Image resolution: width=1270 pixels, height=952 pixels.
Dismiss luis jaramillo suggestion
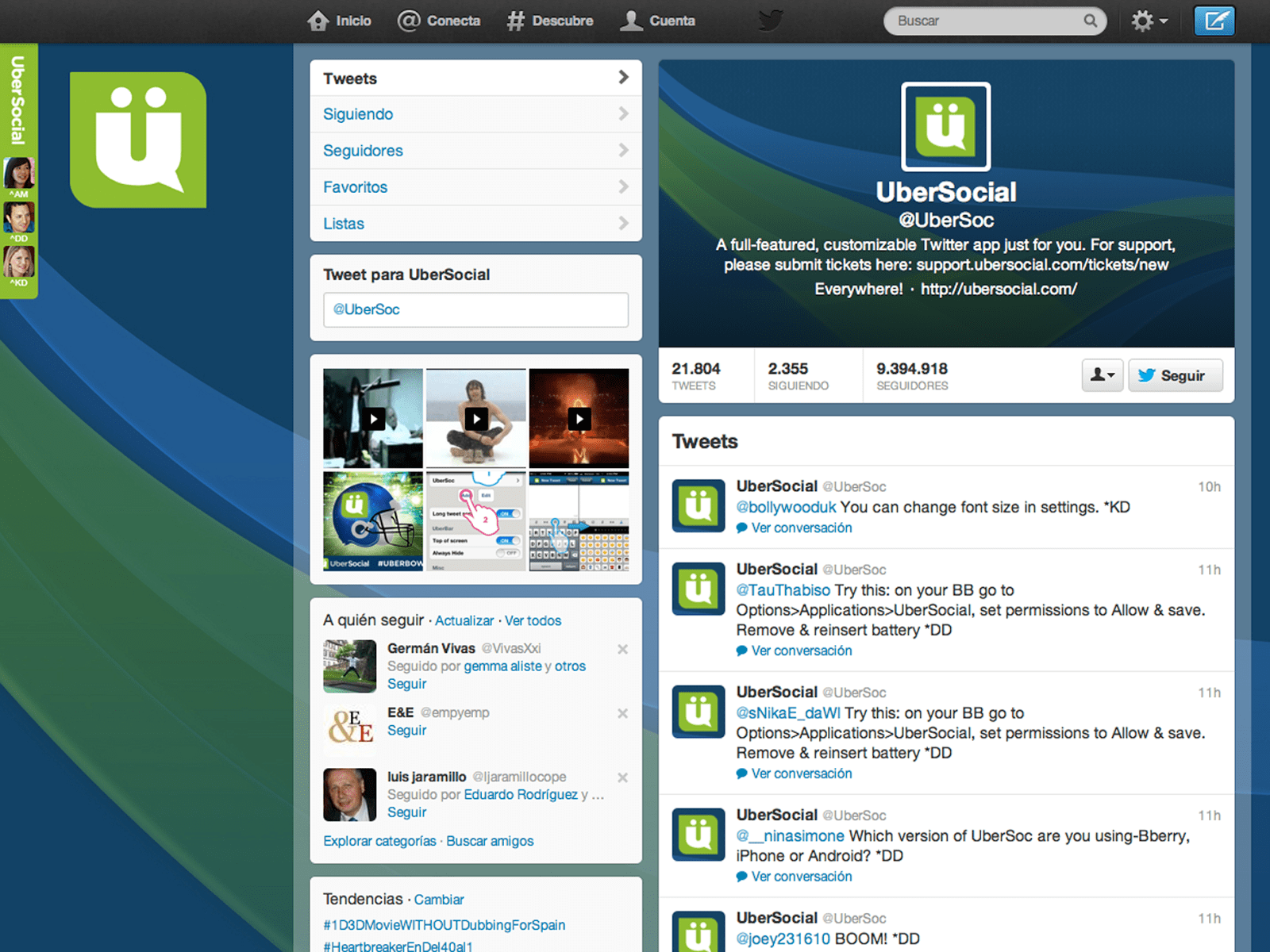click(x=623, y=777)
